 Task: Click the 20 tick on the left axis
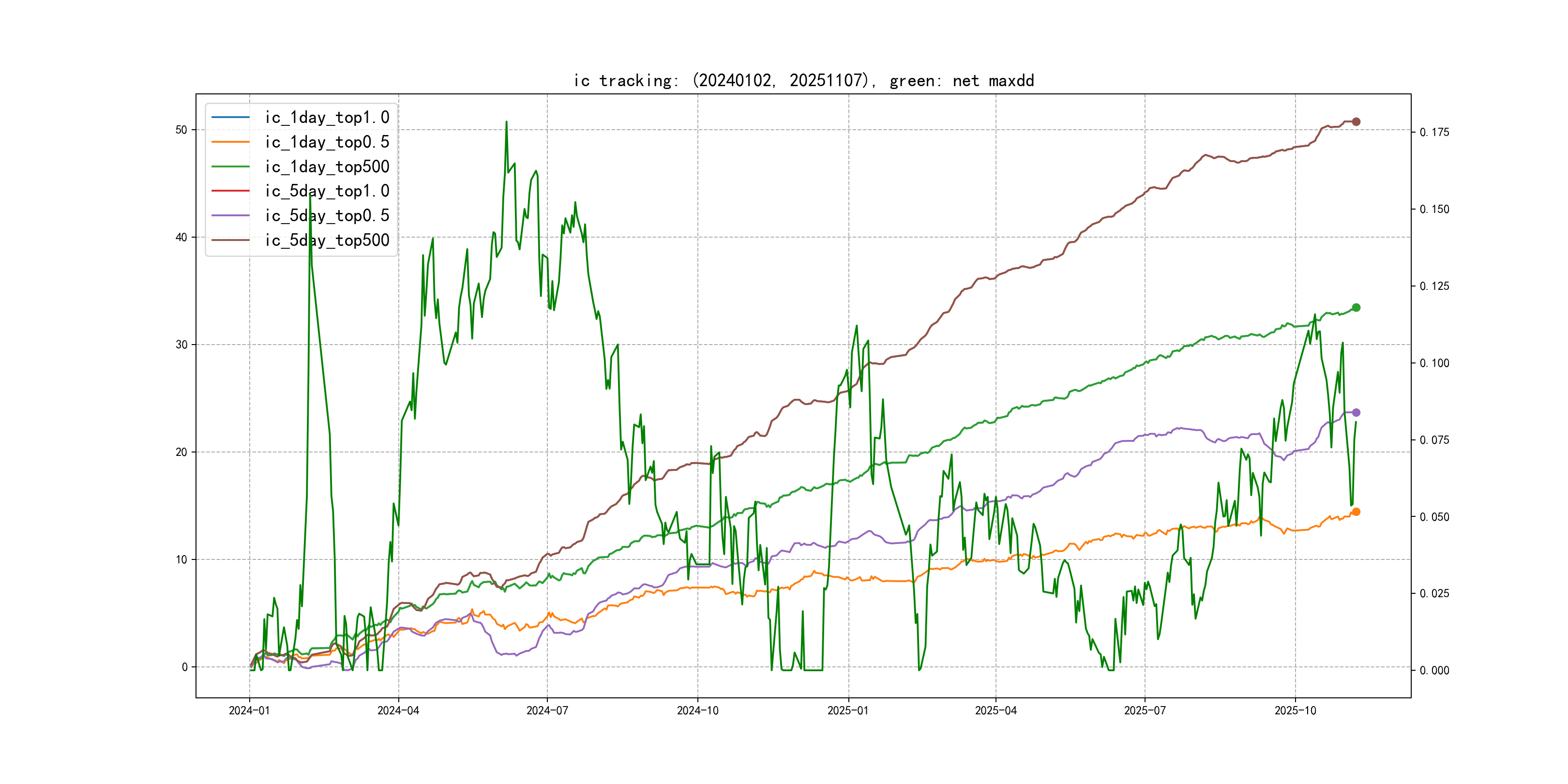[x=181, y=452]
